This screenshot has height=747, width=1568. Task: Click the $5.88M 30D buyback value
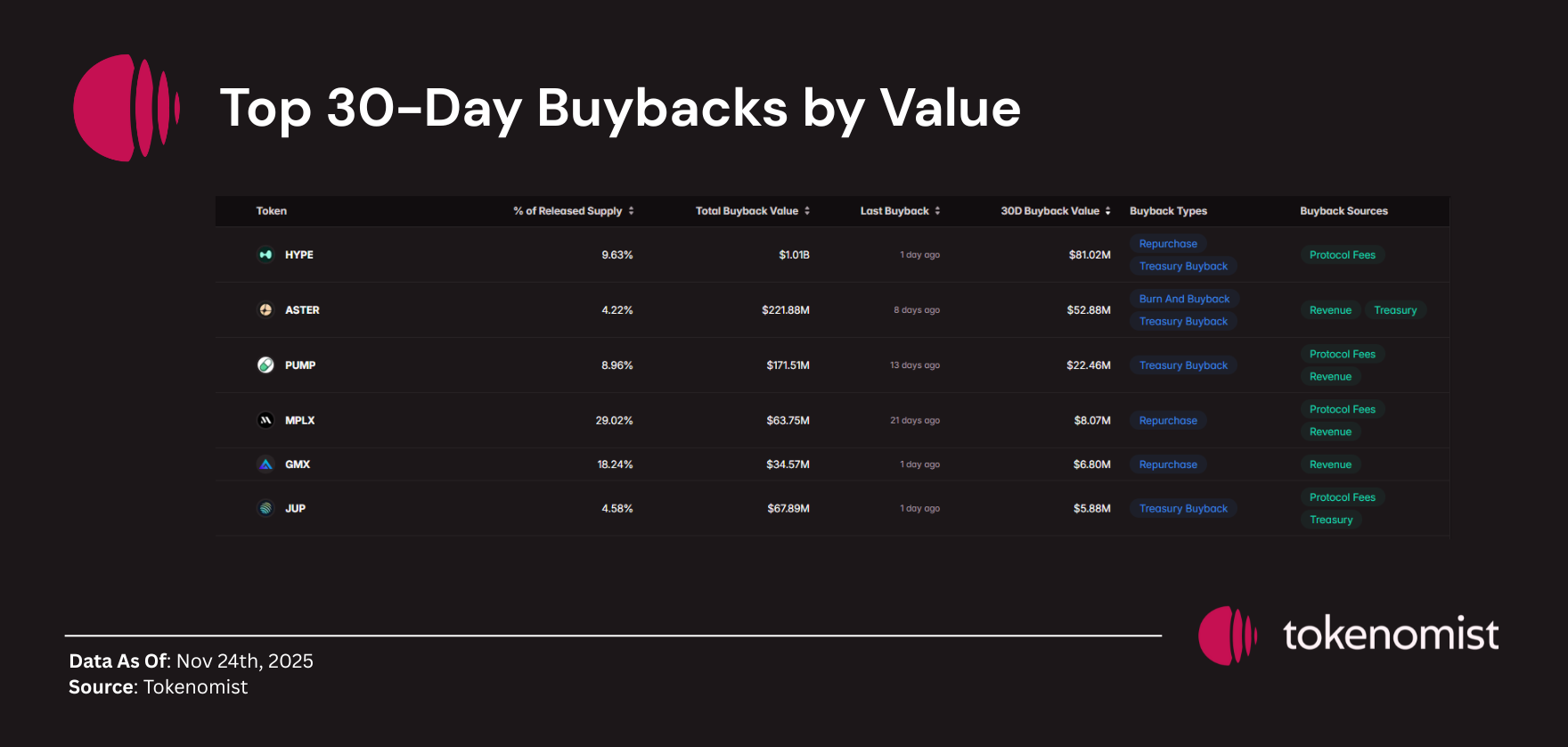pos(1091,509)
